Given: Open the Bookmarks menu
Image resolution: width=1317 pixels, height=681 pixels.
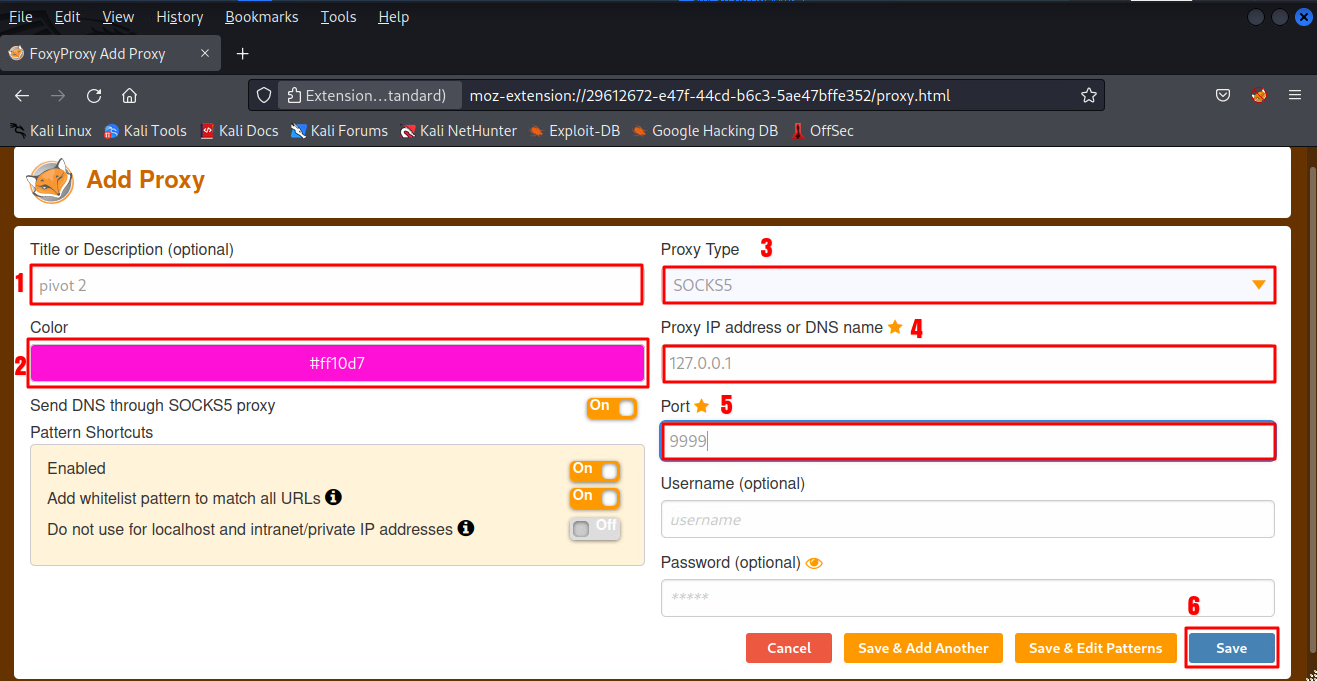Looking at the screenshot, I should [x=262, y=17].
